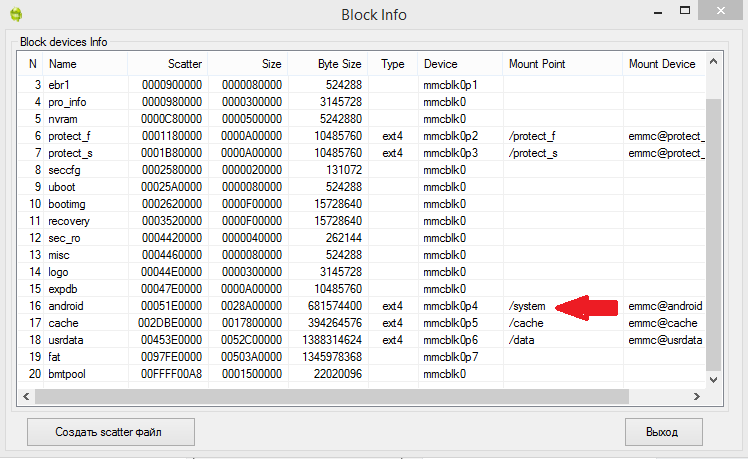The image size is (748, 459).
Task: Click the Создать scatter файл button
Action: 96,432
